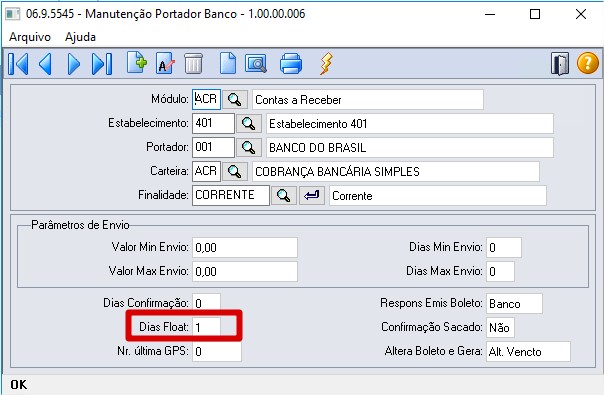The height and width of the screenshot is (395, 604).
Task: Close the Manutenção Portador Banco window
Action: point(581,14)
